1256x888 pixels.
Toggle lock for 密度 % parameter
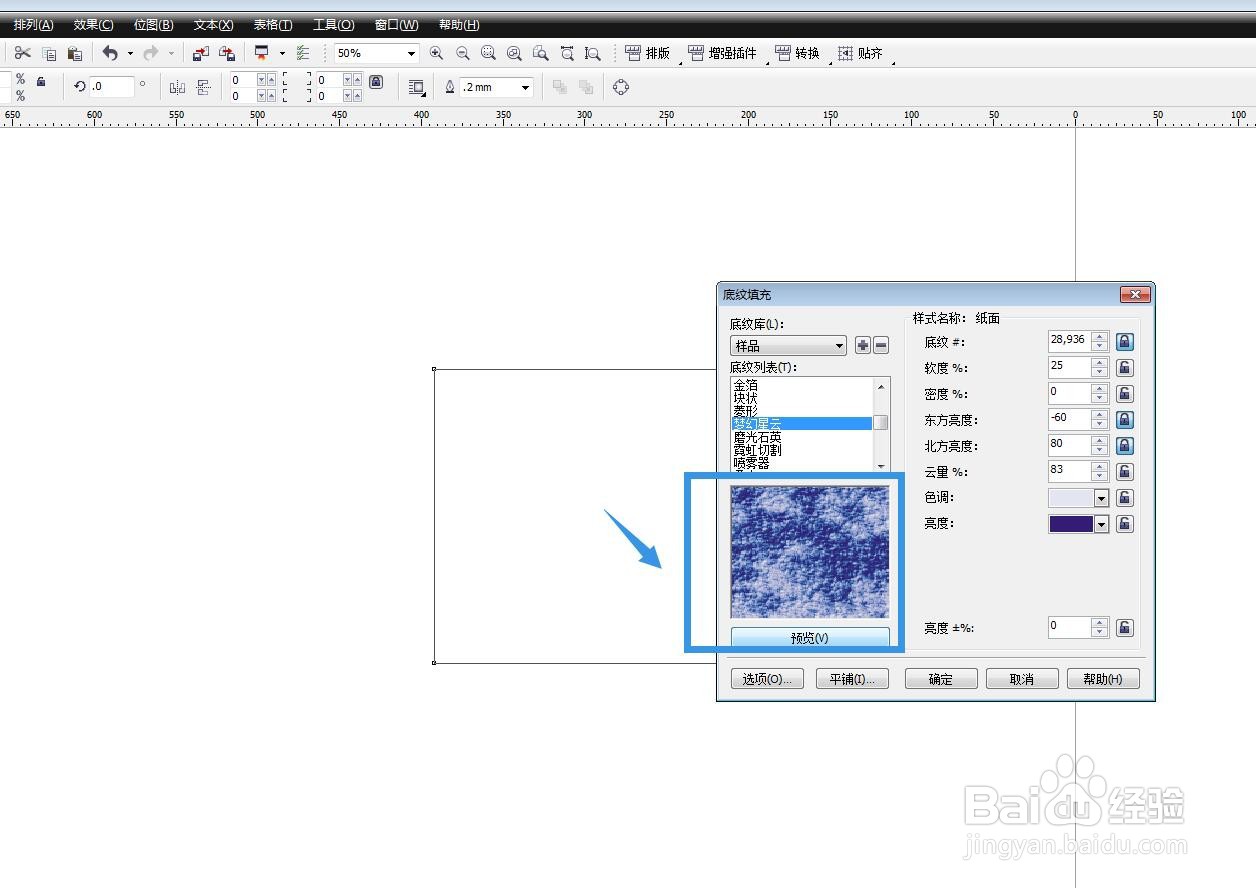click(1124, 394)
